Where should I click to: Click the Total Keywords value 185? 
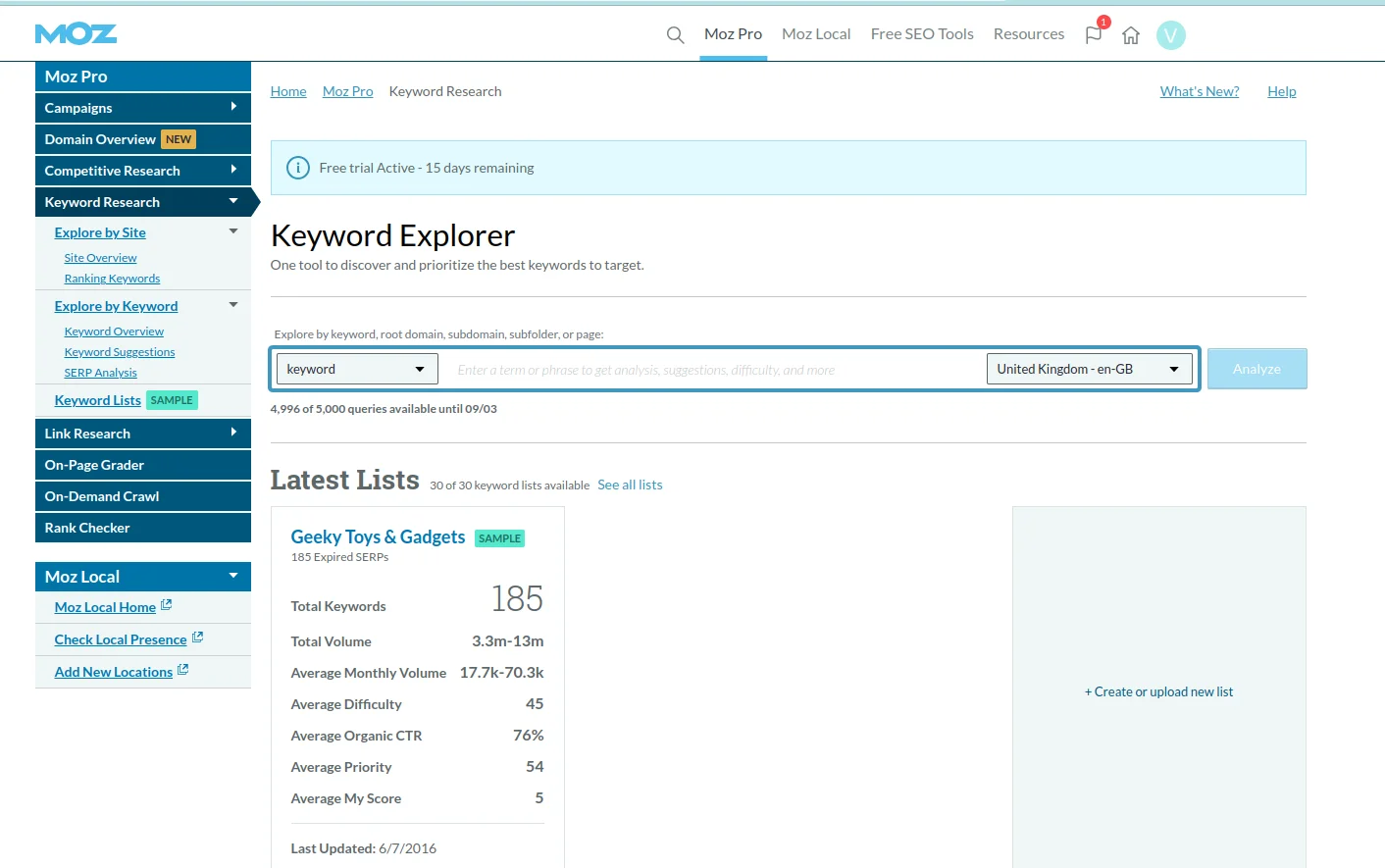[x=517, y=598]
